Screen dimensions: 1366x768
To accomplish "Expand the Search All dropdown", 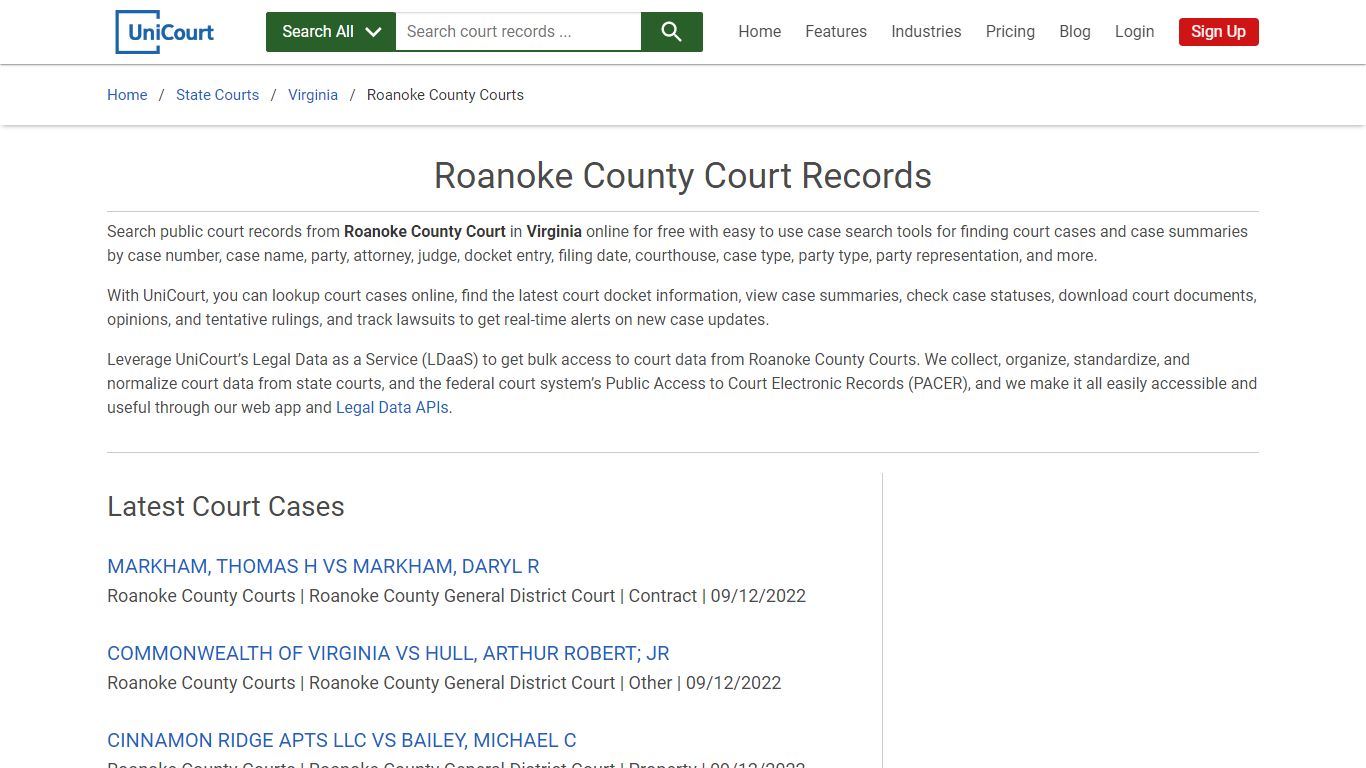I will pyautogui.click(x=331, y=32).
